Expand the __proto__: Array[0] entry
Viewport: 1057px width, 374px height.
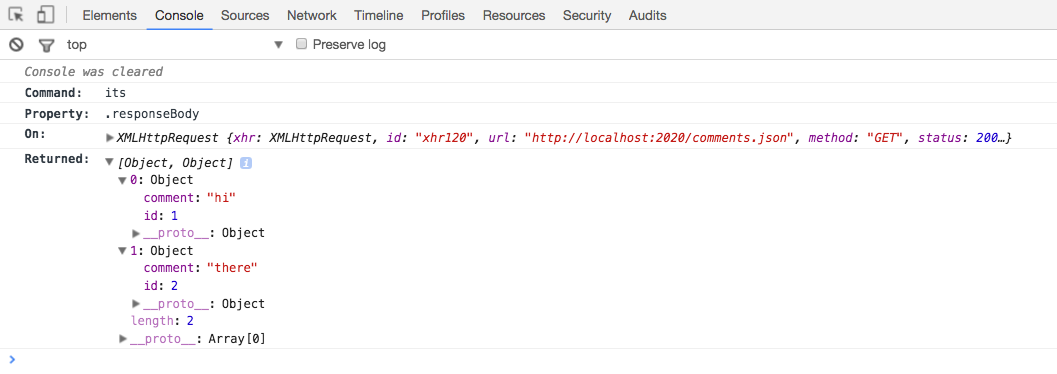[x=123, y=338]
